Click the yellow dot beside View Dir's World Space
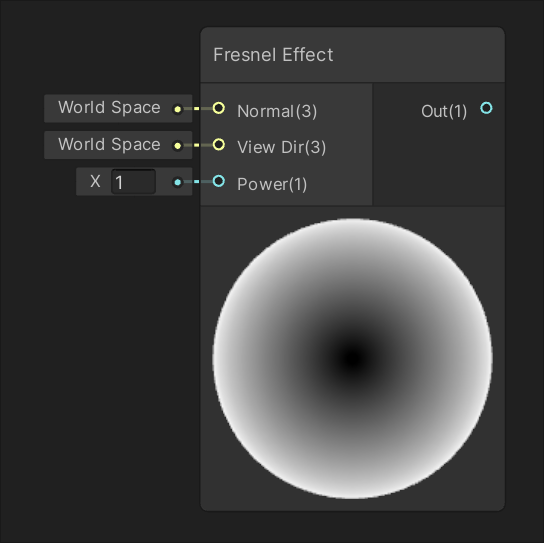 [178, 146]
